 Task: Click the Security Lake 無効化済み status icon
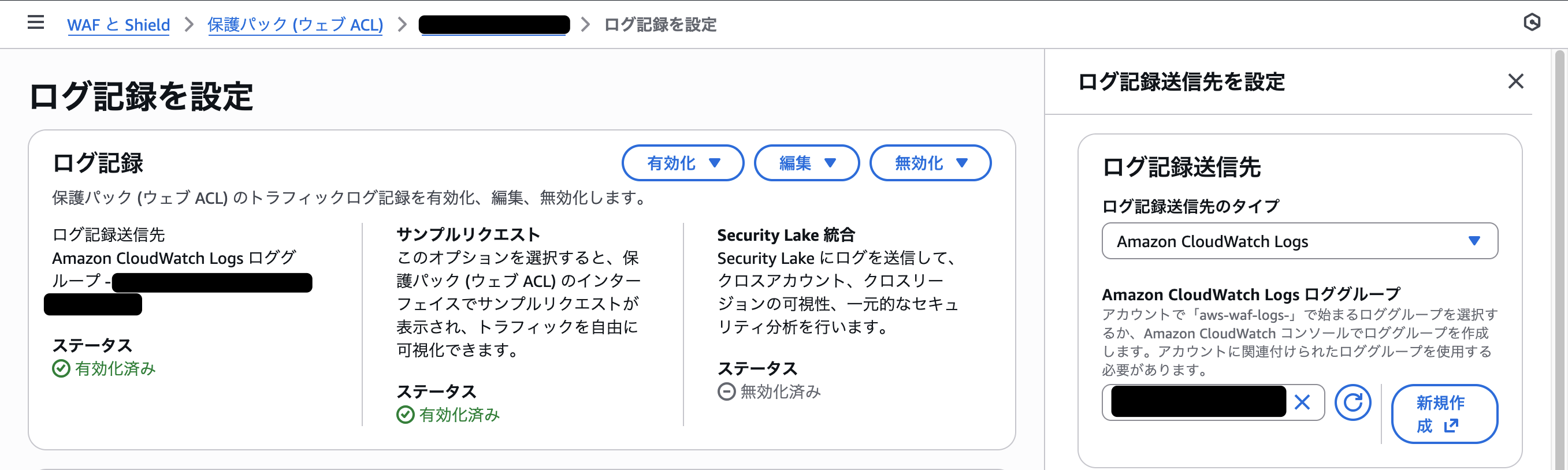click(726, 391)
